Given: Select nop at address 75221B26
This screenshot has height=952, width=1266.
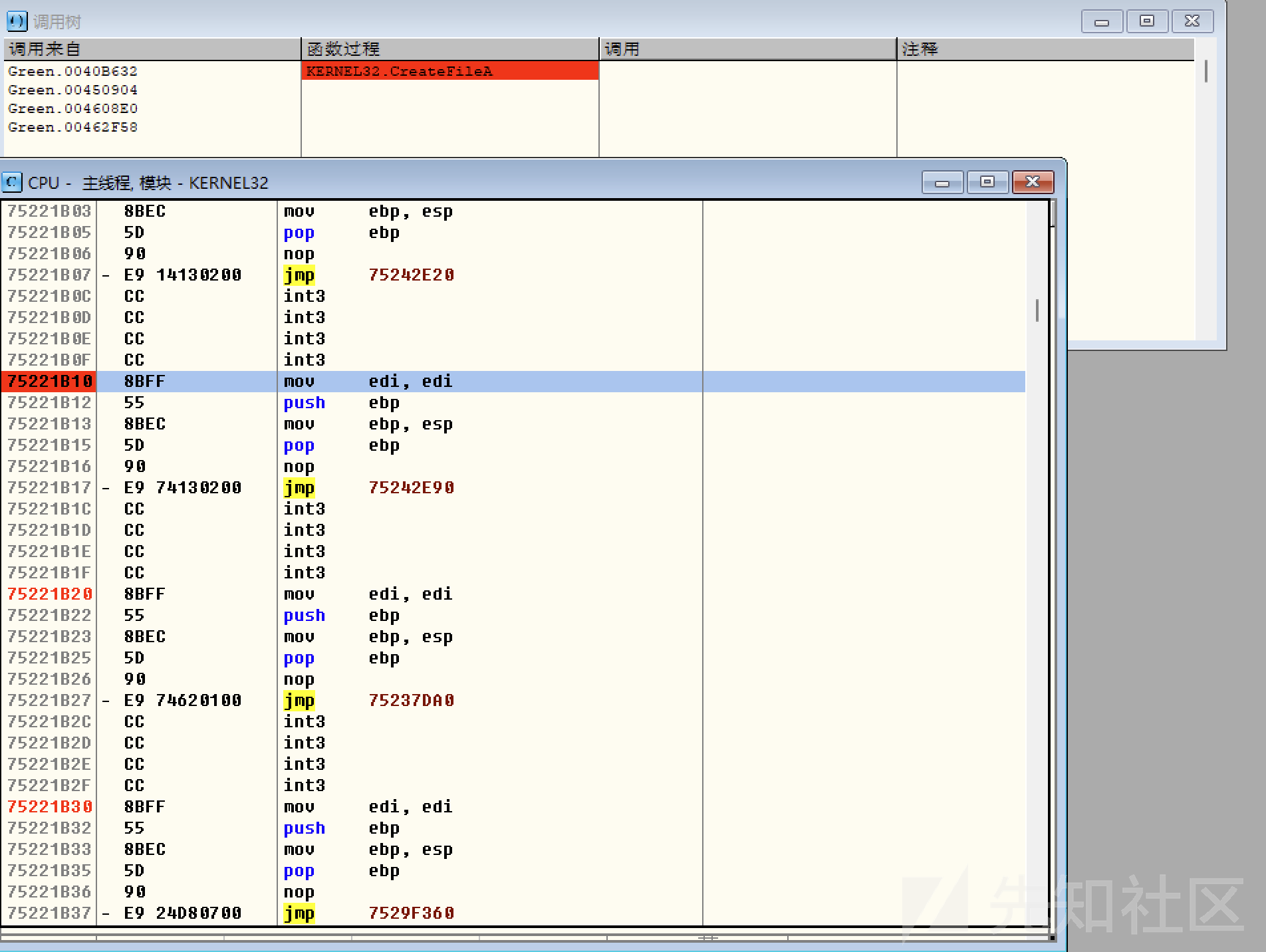Looking at the screenshot, I should (x=299, y=679).
